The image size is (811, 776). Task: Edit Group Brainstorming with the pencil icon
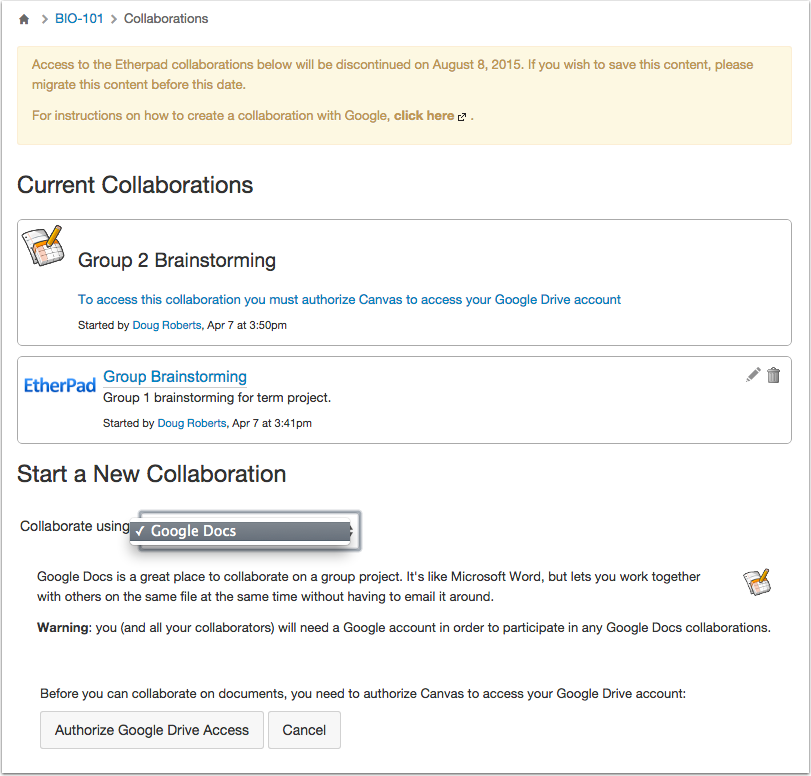[x=753, y=375]
